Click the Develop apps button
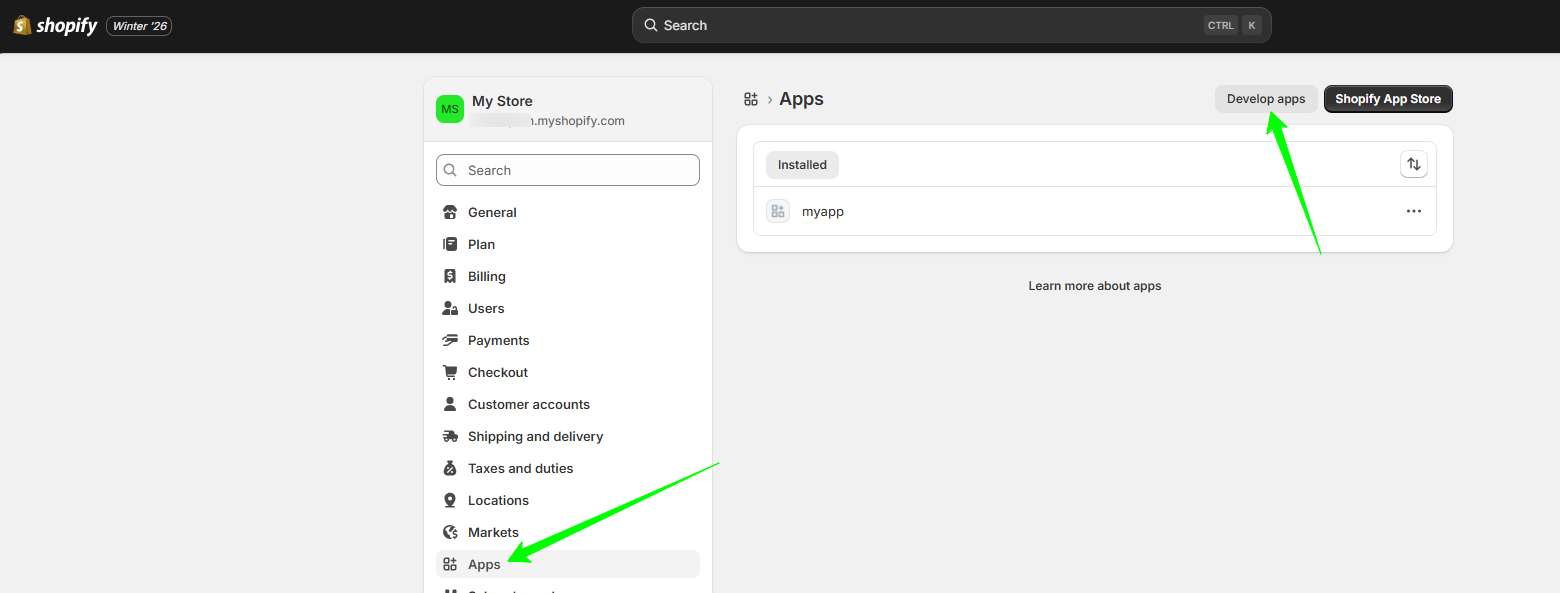This screenshot has height=593, width=1560. [x=1266, y=99]
